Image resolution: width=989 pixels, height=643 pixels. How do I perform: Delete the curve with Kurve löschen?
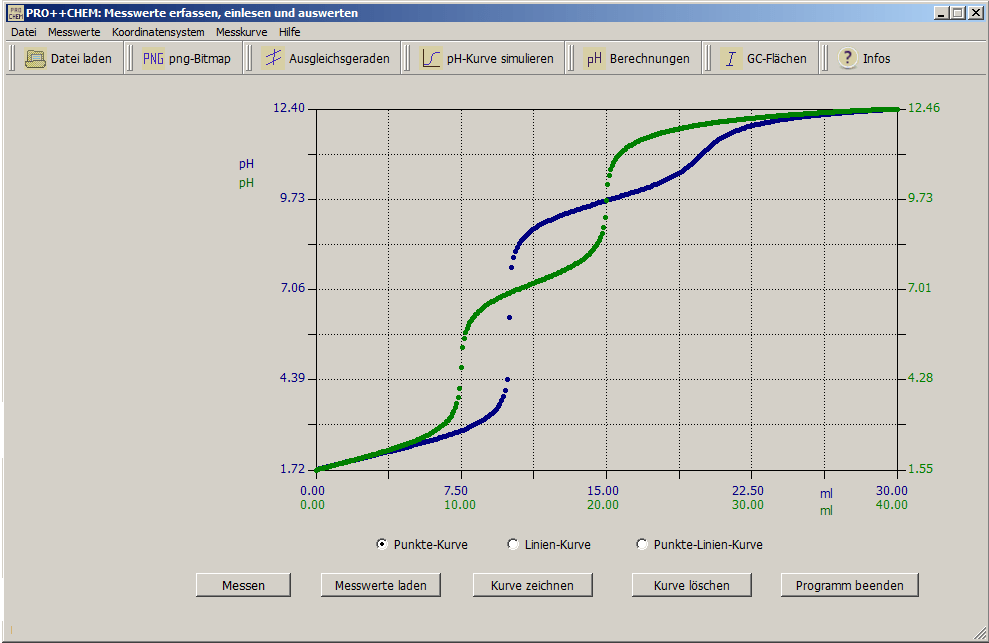pos(690,584)
